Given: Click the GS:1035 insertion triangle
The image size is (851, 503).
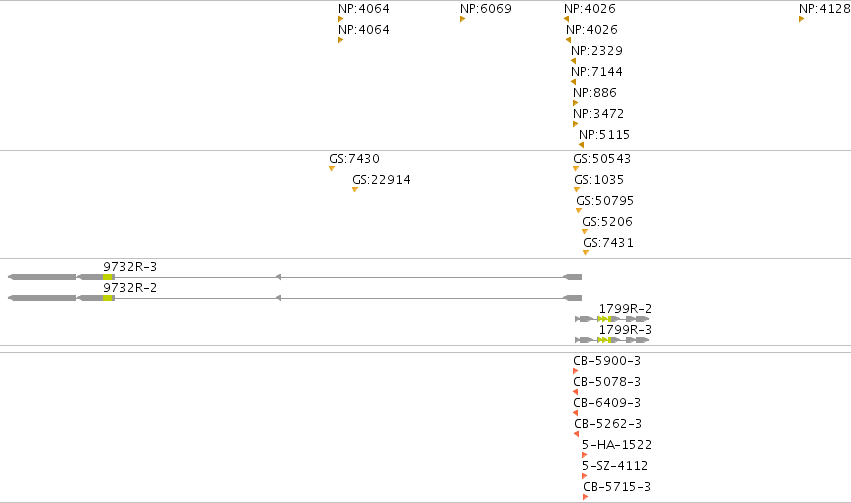Looking at the screenshot, I should point(577,189).
